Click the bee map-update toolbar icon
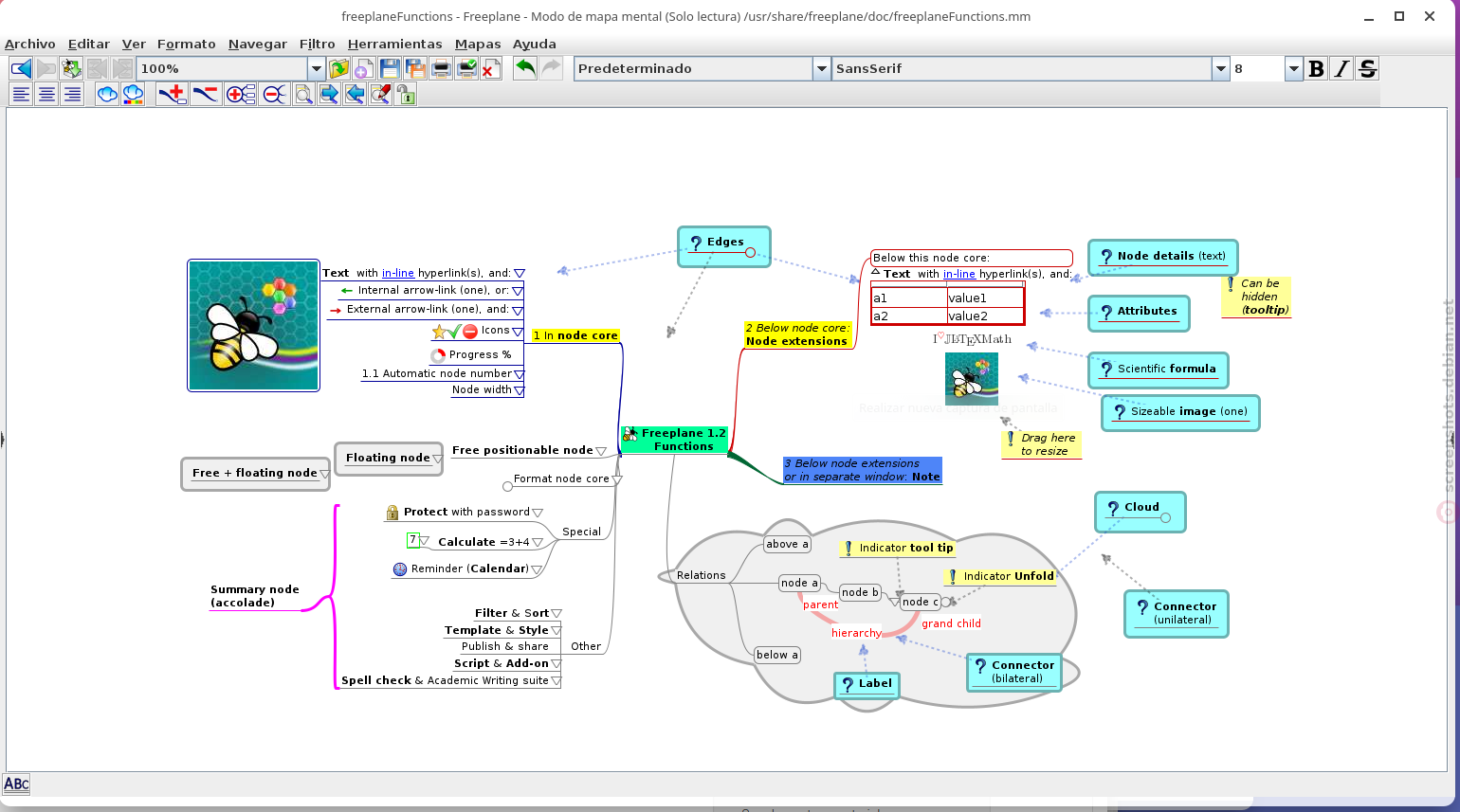1460x812 pixels. tap(71, 68)
